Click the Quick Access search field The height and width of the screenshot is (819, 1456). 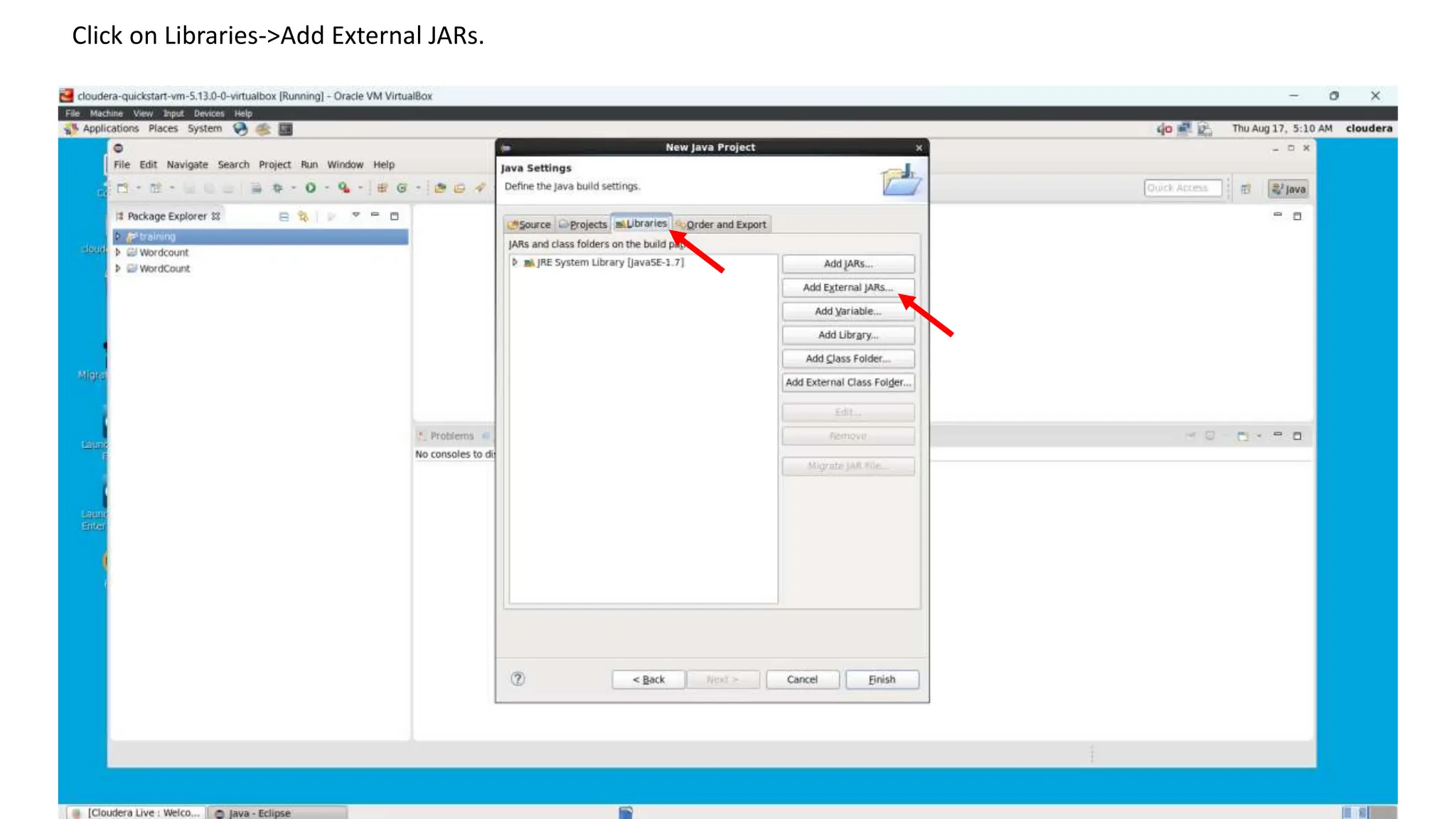click(1182, 188)
